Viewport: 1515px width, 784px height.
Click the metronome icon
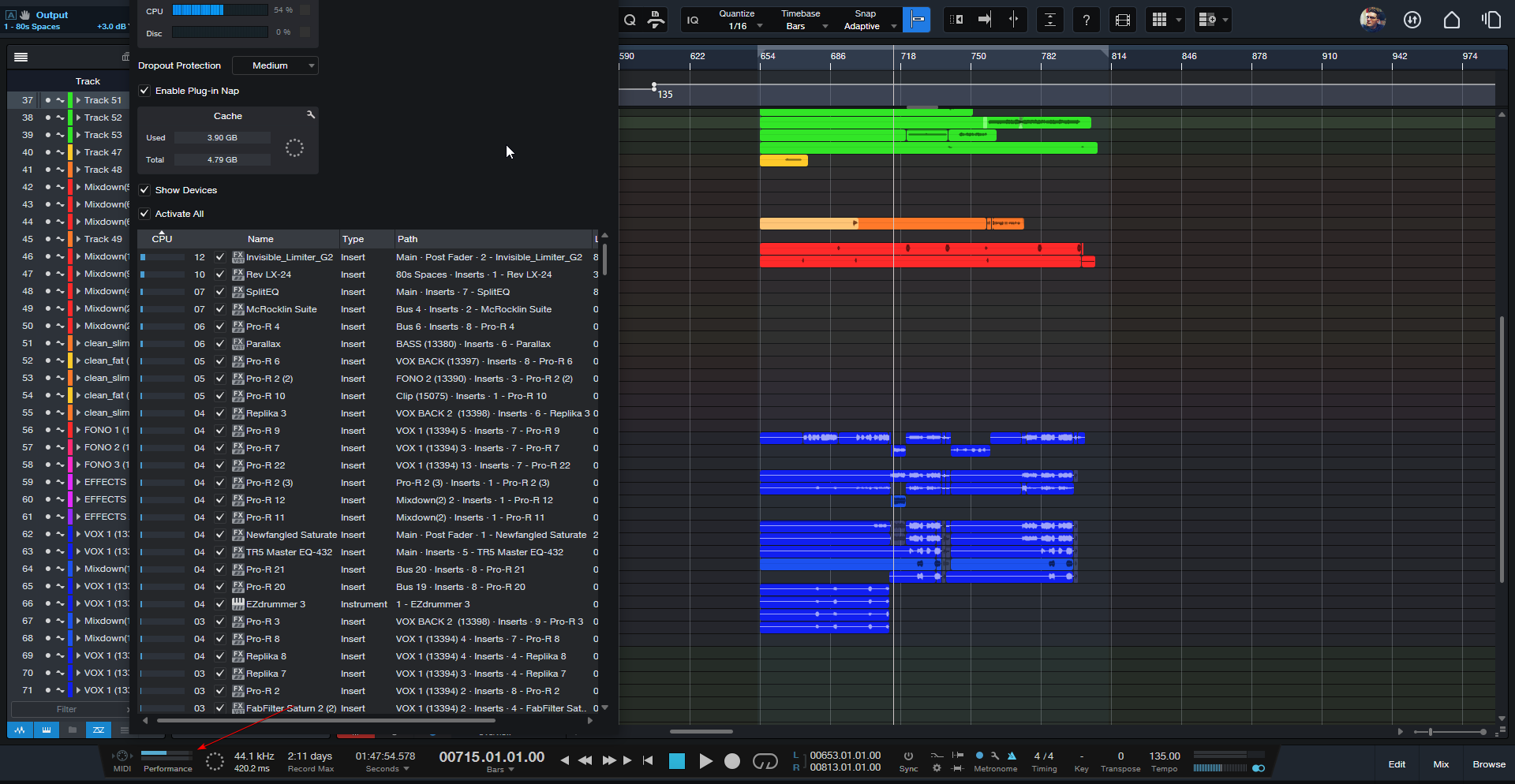coord(1012,756)
